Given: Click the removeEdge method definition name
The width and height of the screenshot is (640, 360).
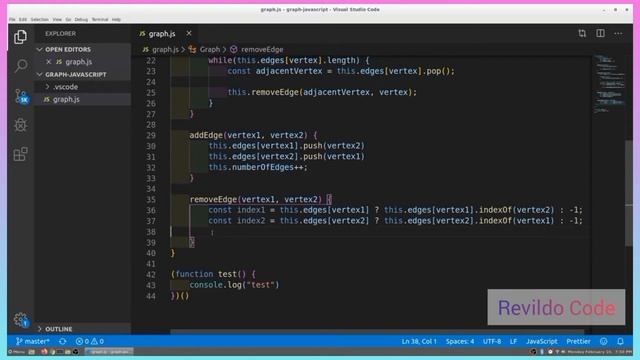Looking at the screenshot, I should point(213,200).
